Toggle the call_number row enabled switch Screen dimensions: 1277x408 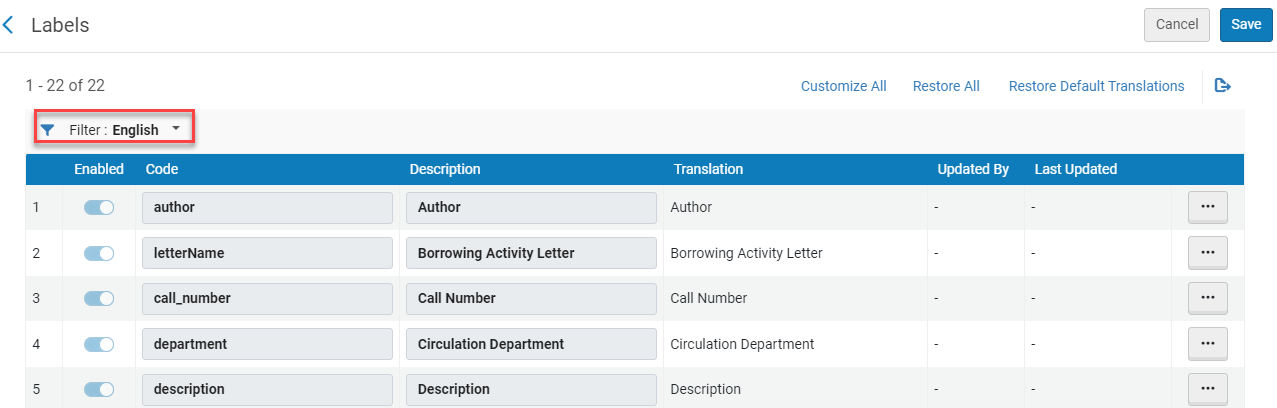[99, 298]
